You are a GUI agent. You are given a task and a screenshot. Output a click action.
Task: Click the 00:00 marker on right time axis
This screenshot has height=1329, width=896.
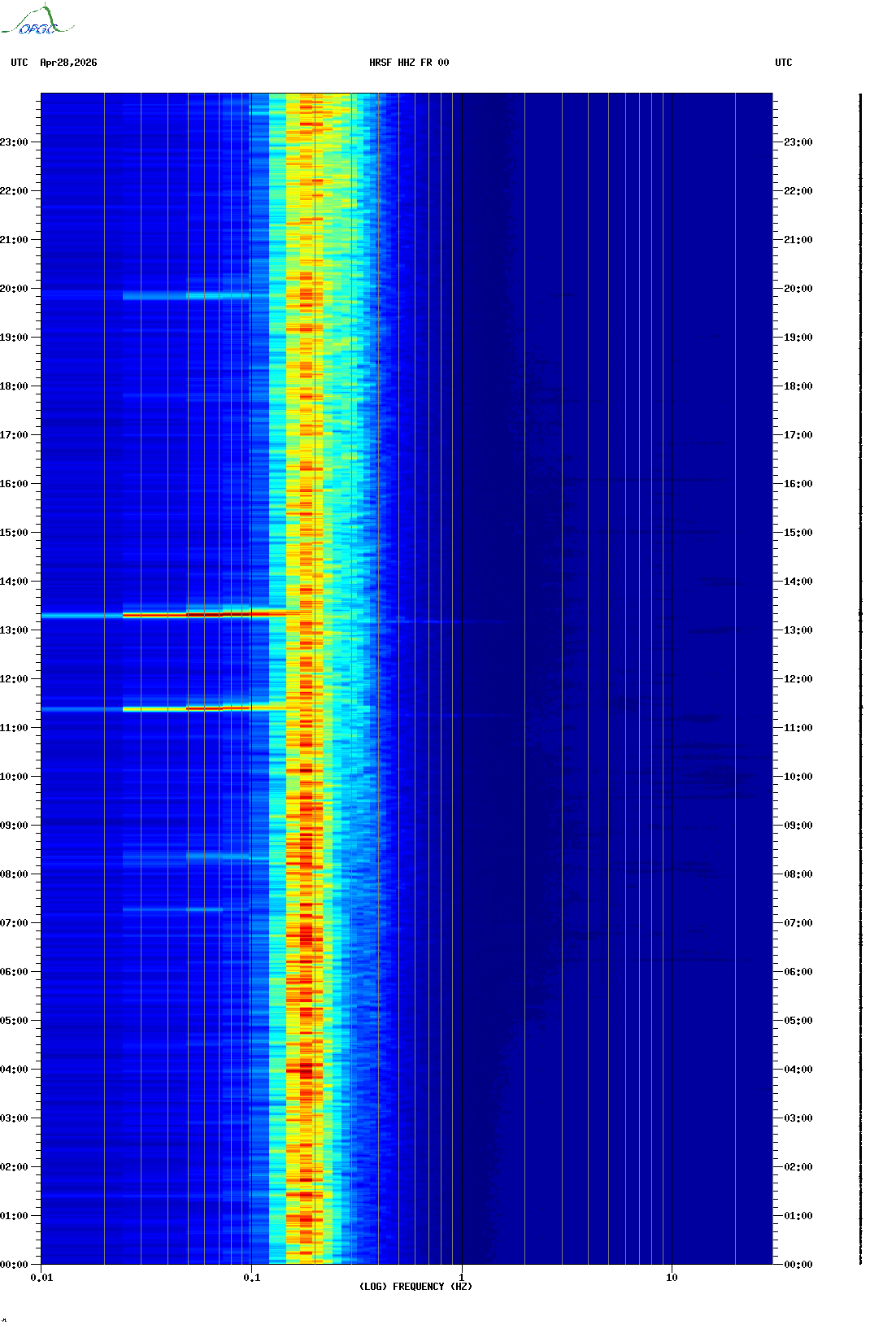tap(798, 1265)
